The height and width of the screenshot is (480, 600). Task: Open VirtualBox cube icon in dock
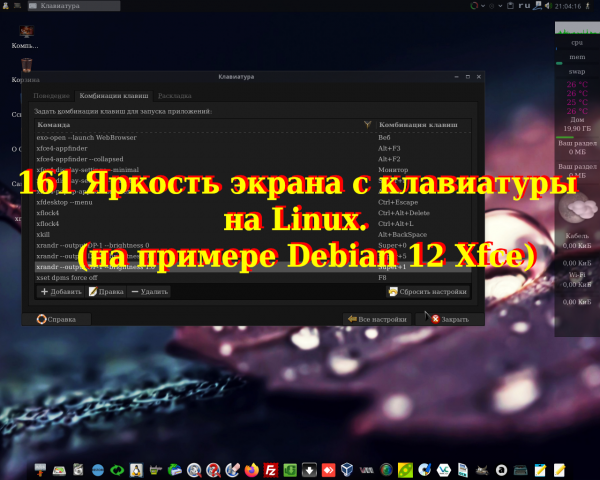point(347,470)
